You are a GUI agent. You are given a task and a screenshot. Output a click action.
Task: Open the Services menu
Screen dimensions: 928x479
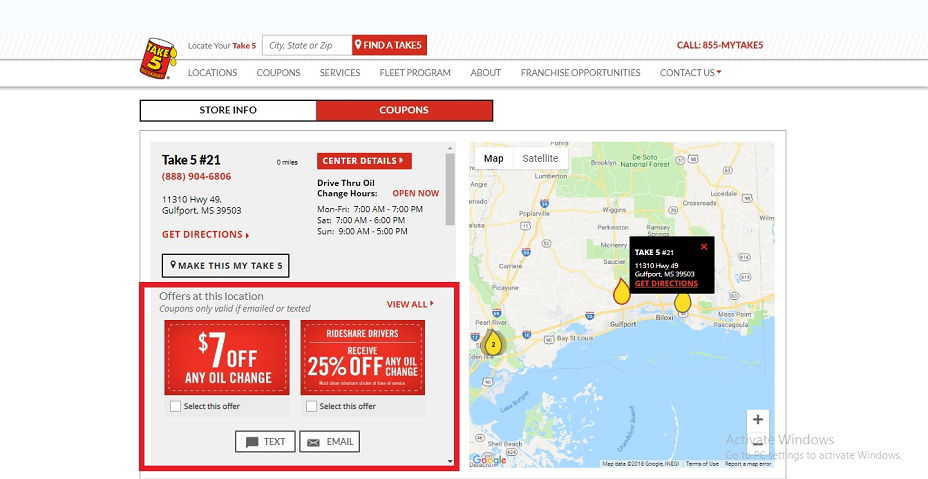point(340,72)
